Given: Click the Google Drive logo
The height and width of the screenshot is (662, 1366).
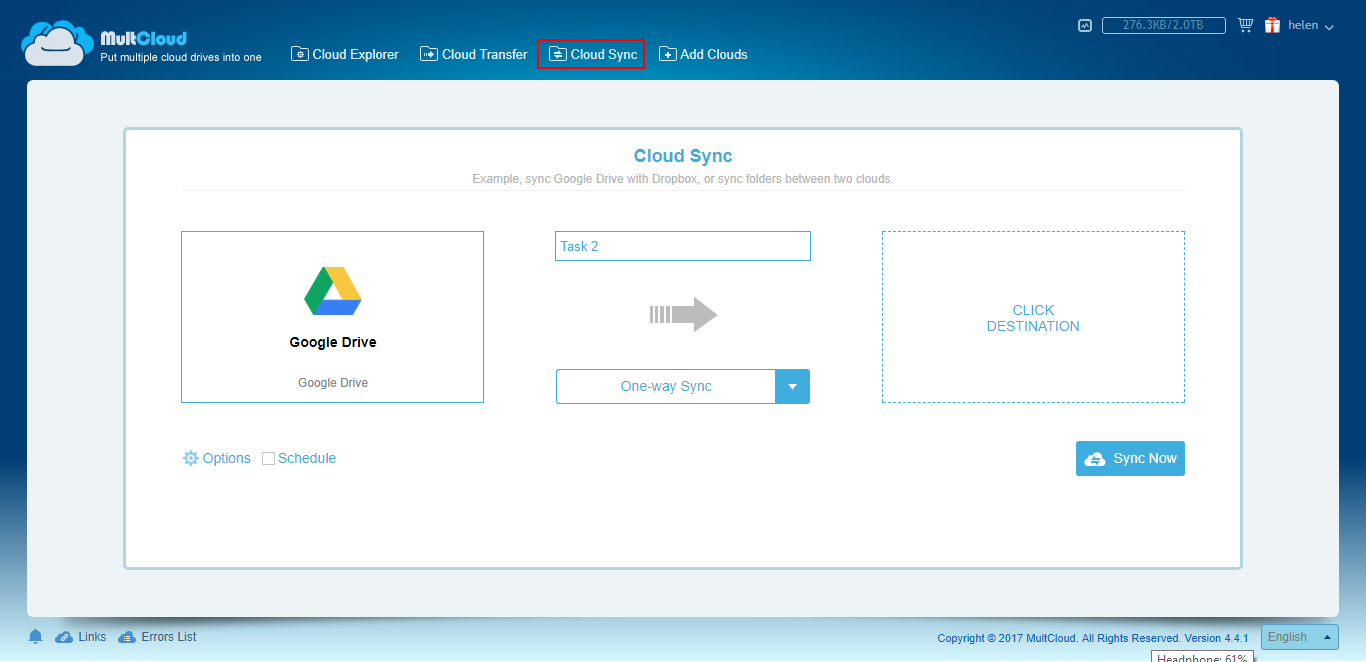Looking at the screenshot, I should click(333, 291).
